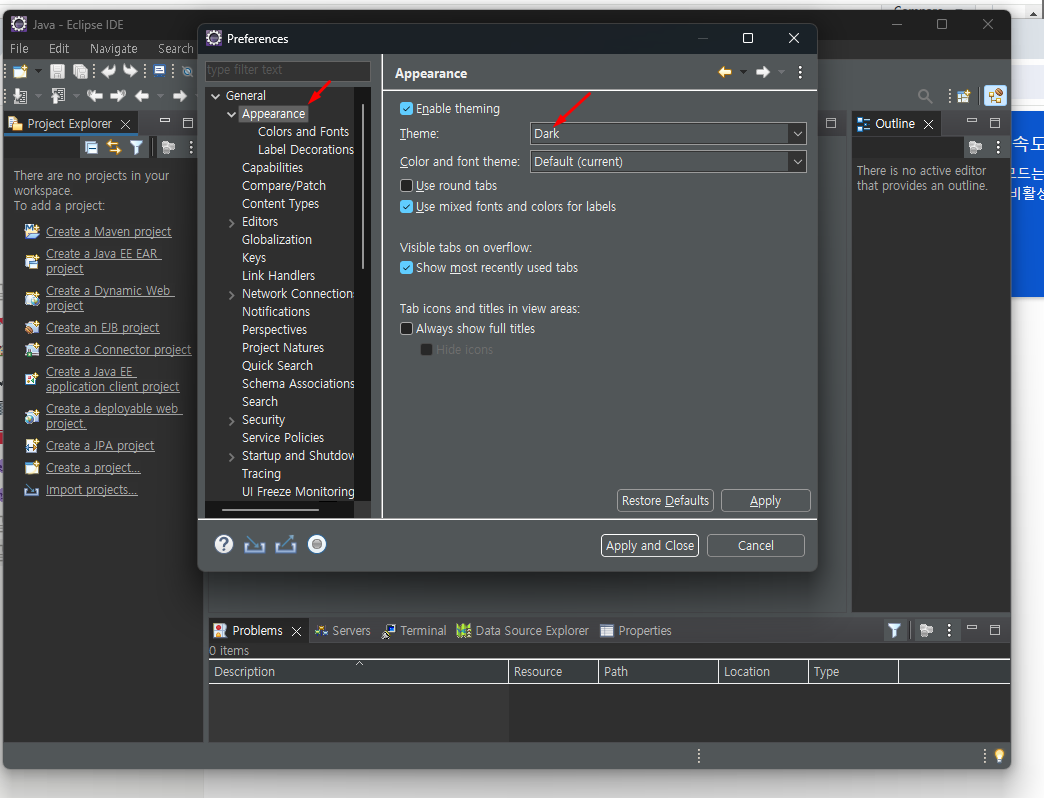
Task: Click the Export preferences icon
Action: point(286,545)
